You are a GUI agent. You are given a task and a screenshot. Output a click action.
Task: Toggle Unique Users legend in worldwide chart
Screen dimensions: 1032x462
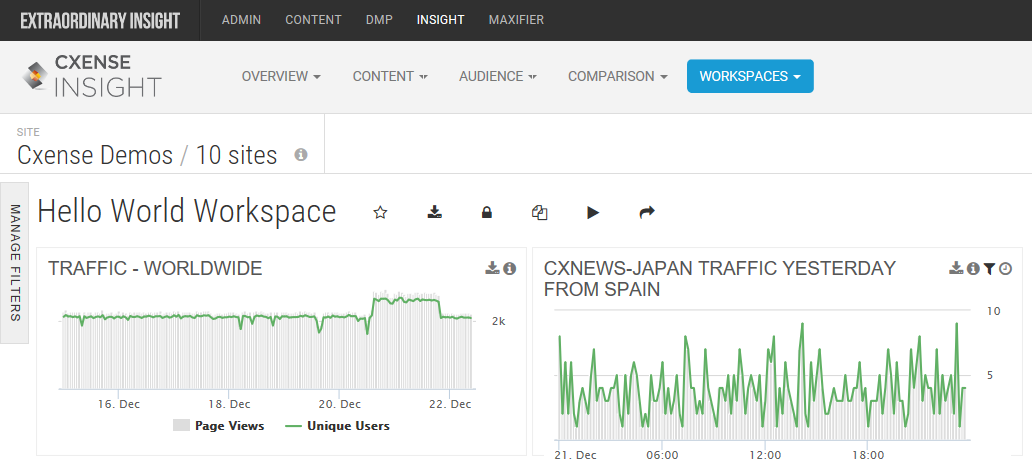[337, 426]
